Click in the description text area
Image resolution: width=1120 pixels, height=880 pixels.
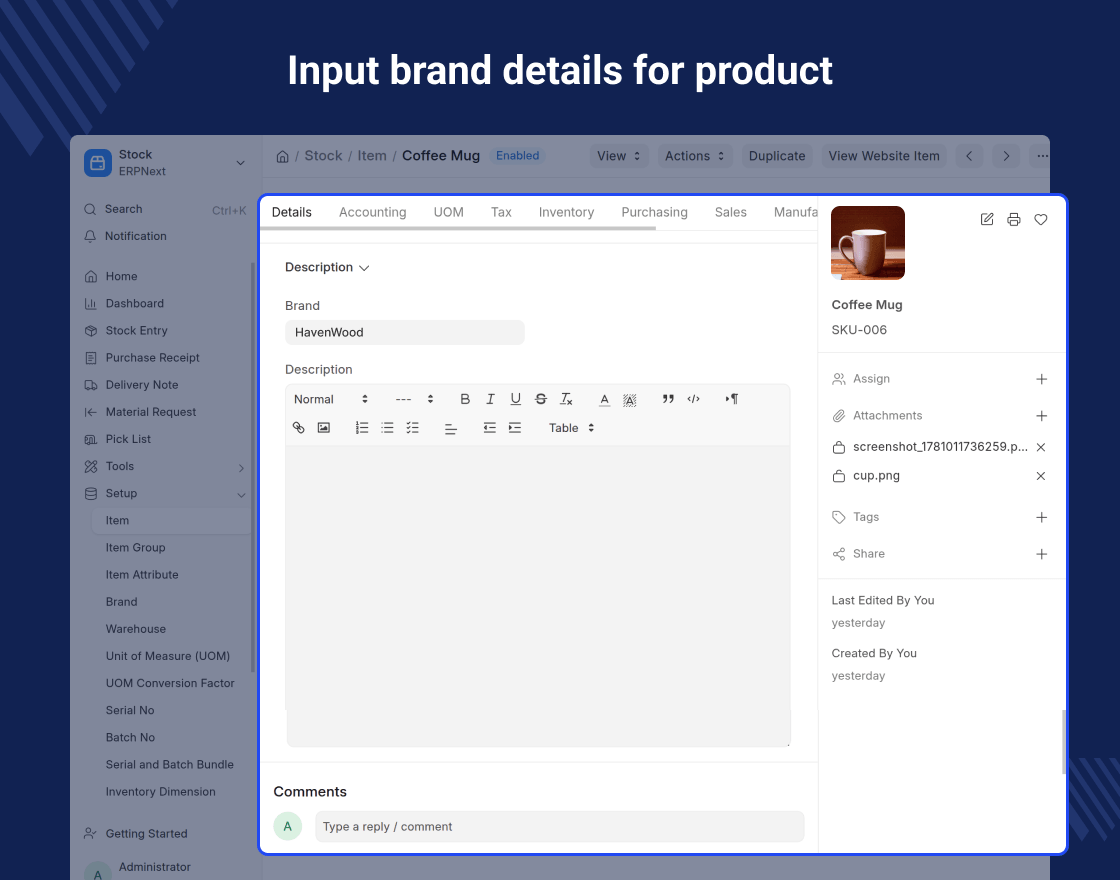point(538,596)
